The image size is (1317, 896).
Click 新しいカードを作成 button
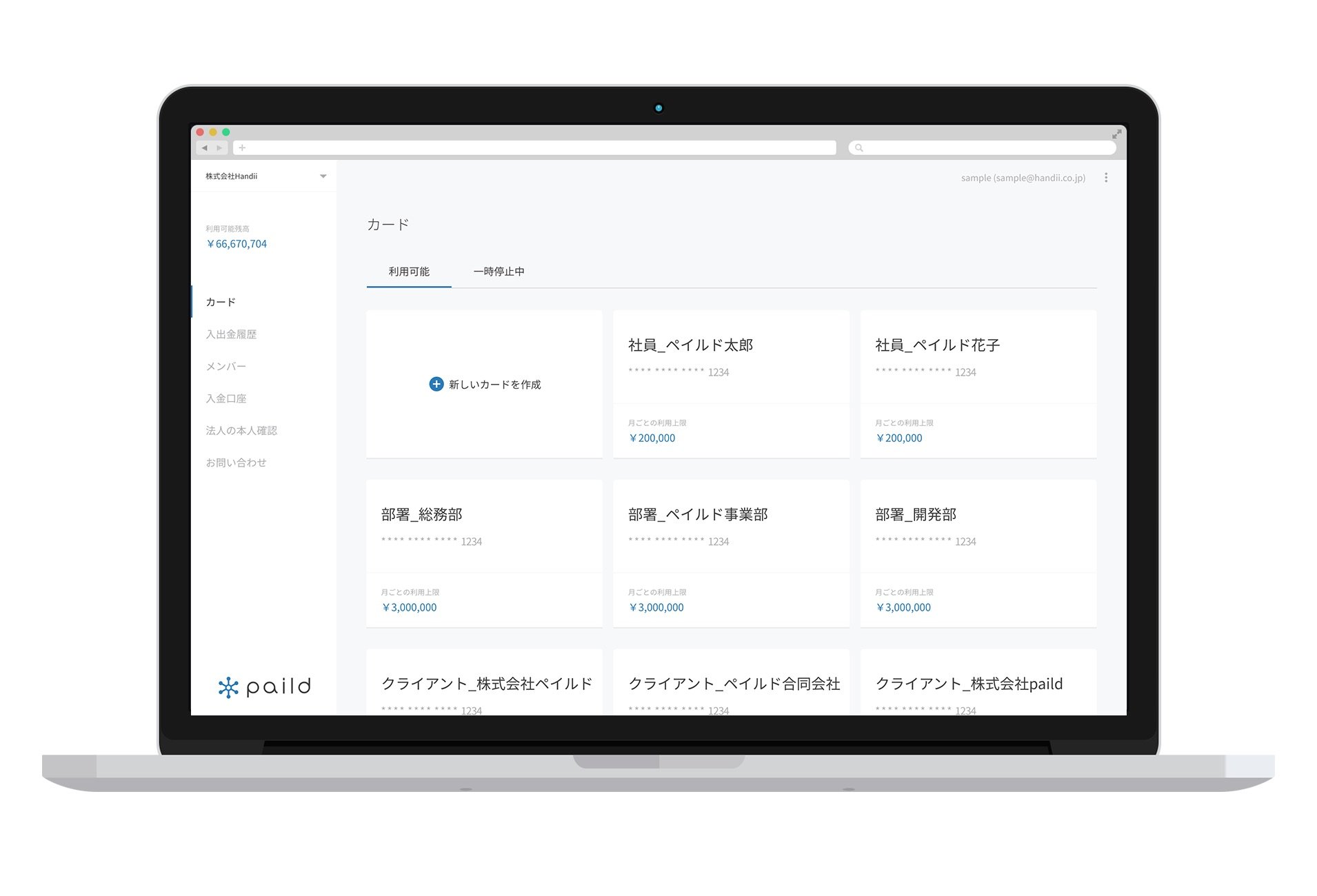click(x=484, y=384)
